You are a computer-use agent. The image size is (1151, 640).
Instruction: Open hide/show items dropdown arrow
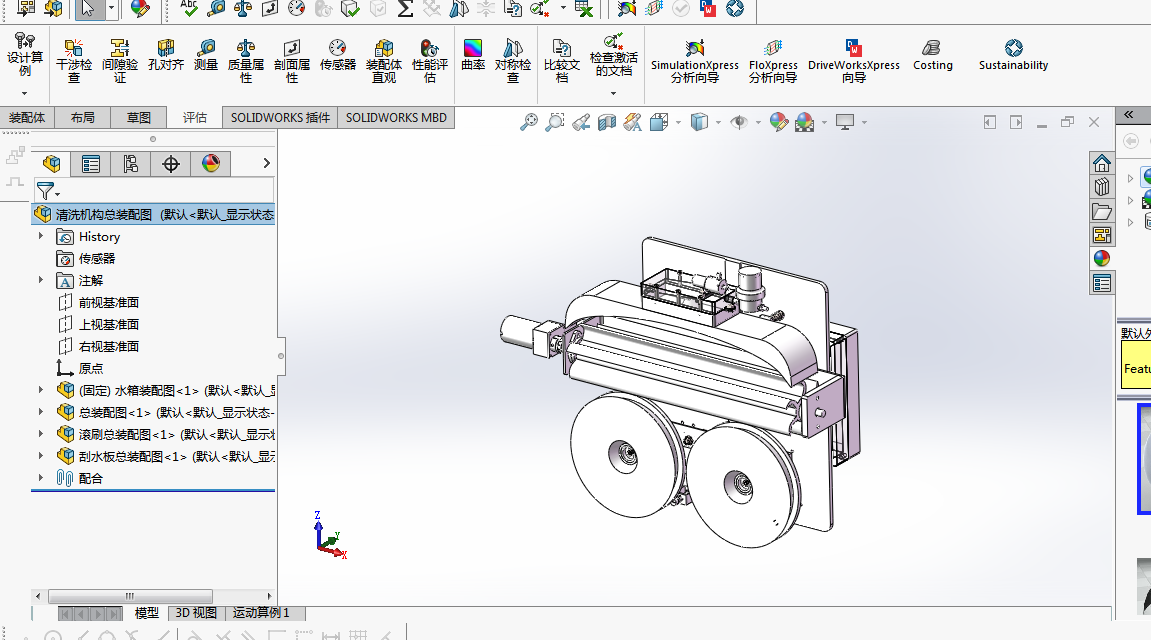[x=758, y=122]
